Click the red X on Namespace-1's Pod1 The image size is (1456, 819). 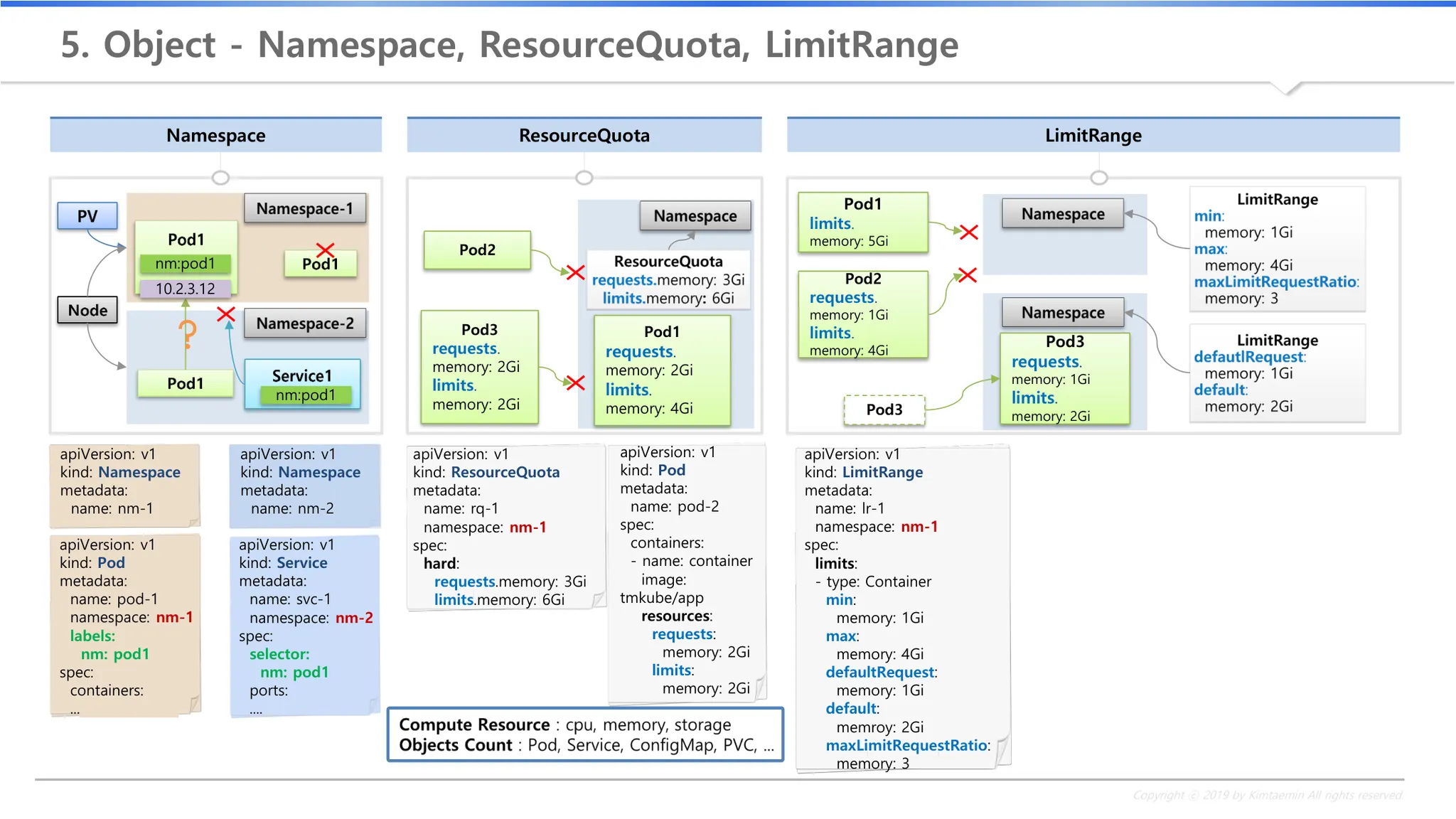[x=326, y=250]
